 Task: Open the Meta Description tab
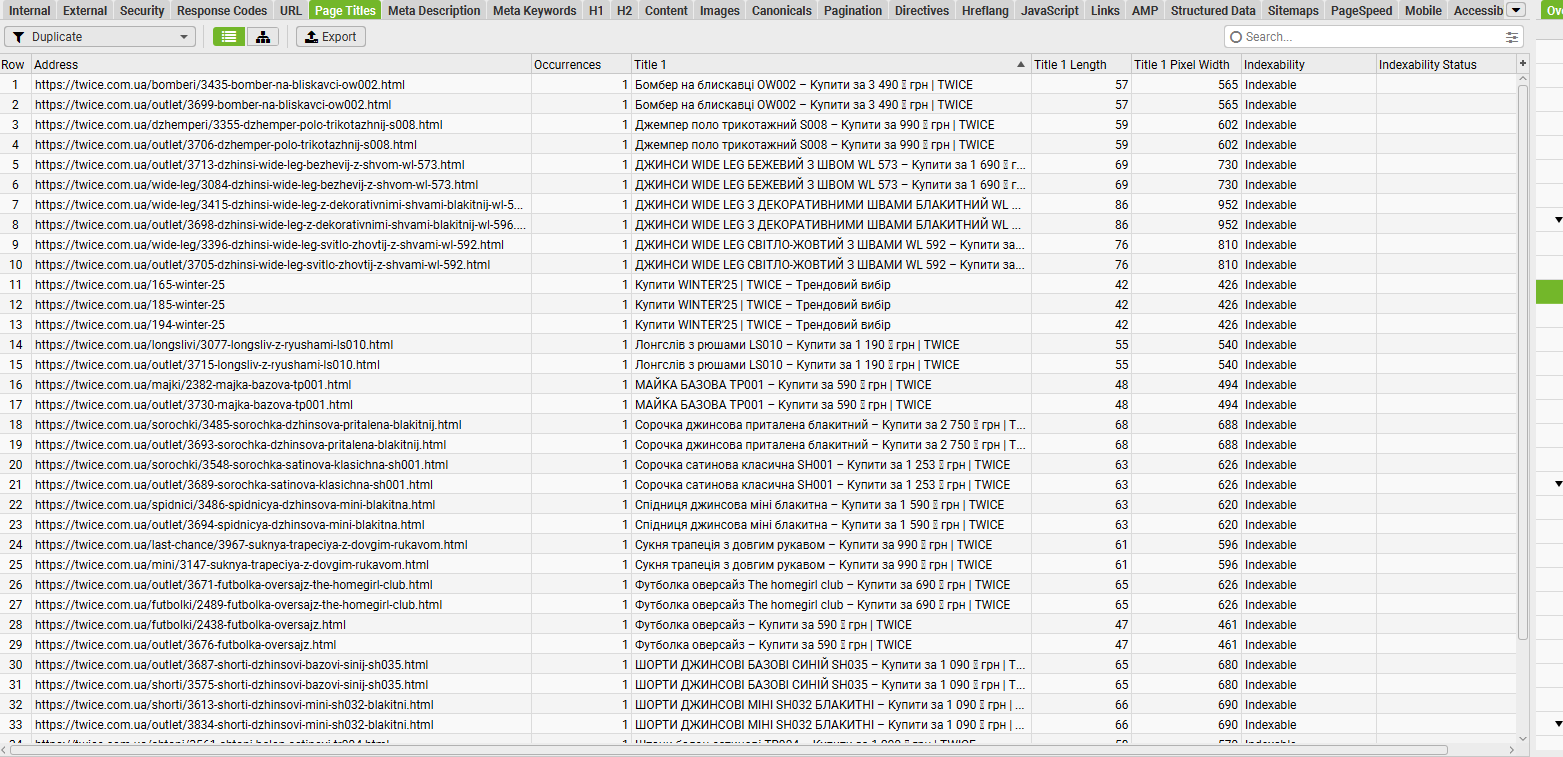[434, 10]
